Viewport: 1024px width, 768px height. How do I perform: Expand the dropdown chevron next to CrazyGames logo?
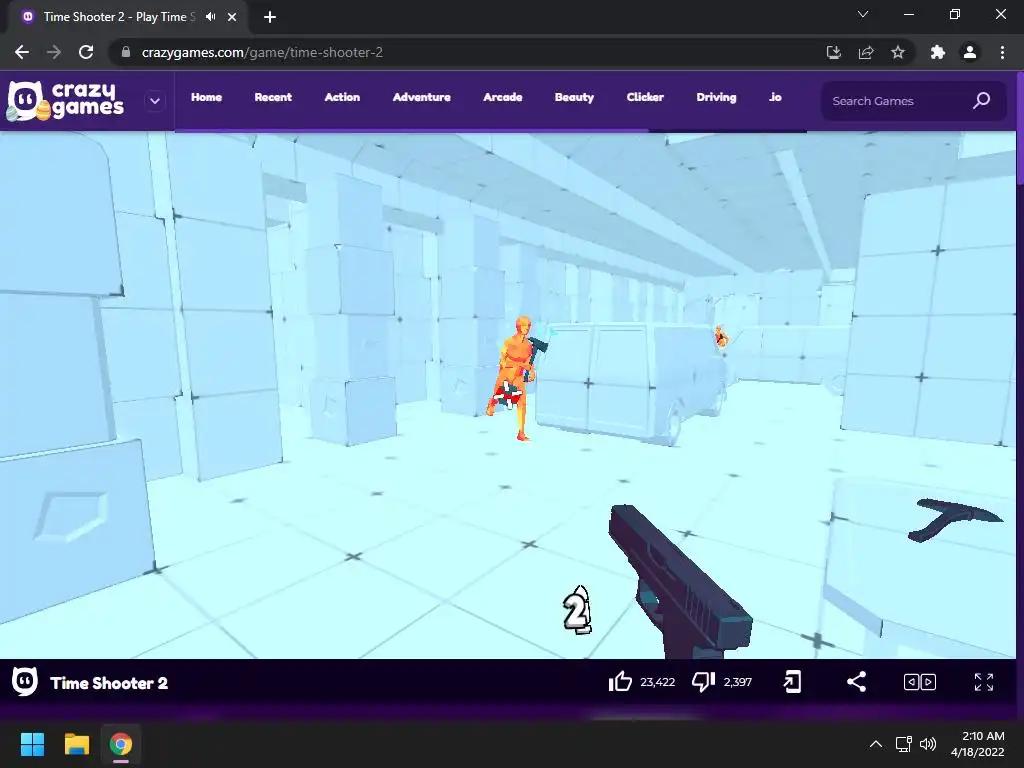(x=155, y=101)
